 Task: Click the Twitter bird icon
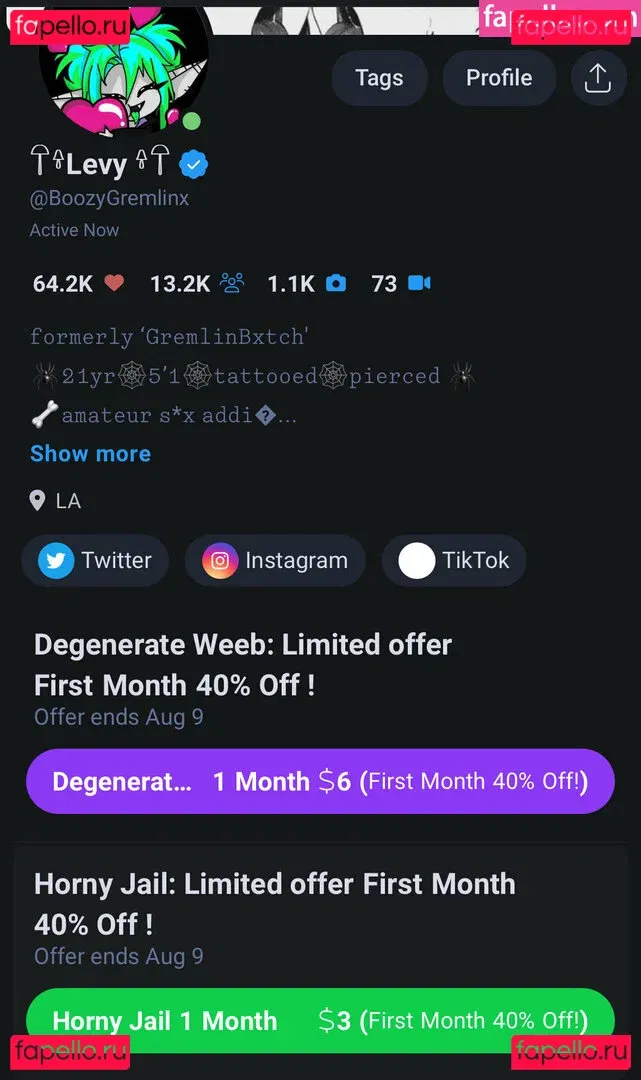tap(56, 561)
